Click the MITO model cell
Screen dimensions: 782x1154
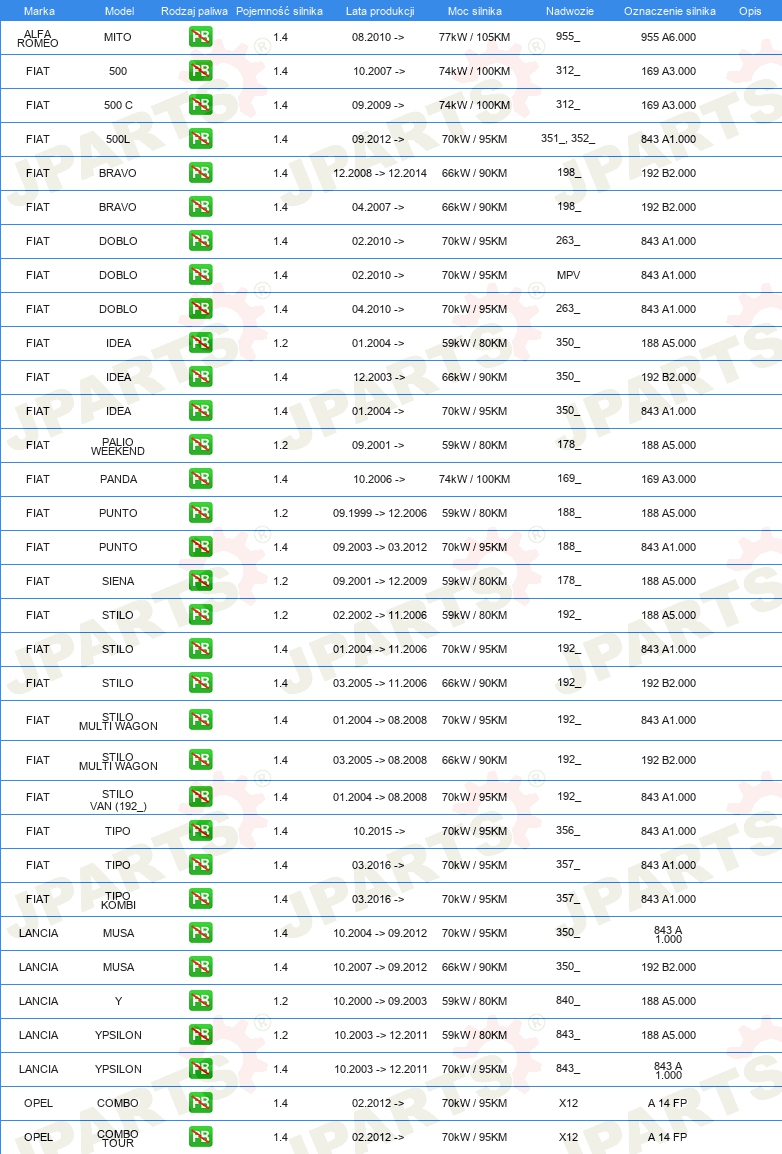coord(118,37)
